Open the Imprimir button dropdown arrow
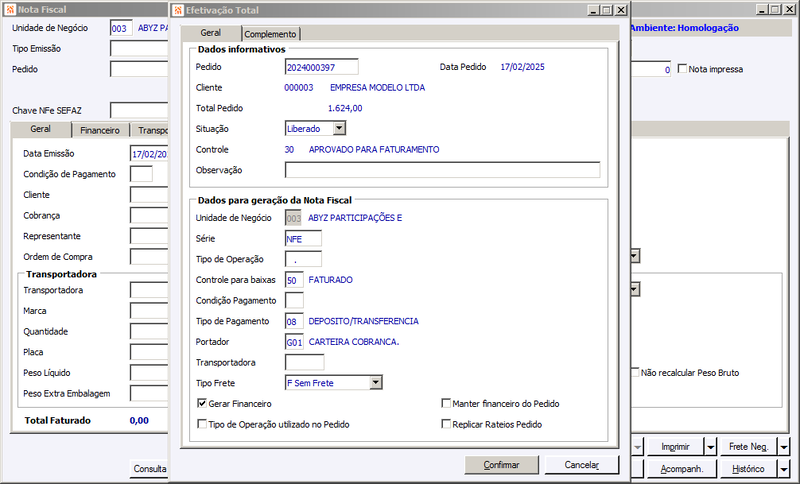Image resolution: width=800 pixels, height=484 pixels. [711, 447]
